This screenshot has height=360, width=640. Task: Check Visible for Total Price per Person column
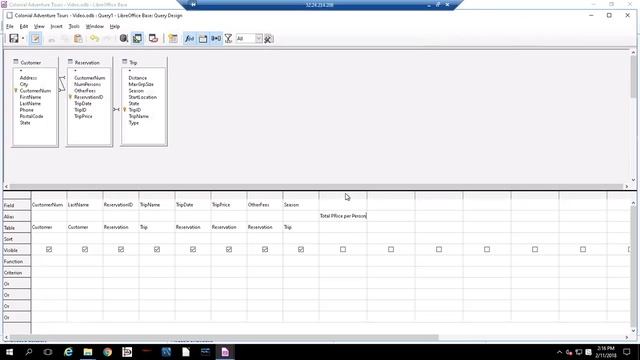[343, 249]
